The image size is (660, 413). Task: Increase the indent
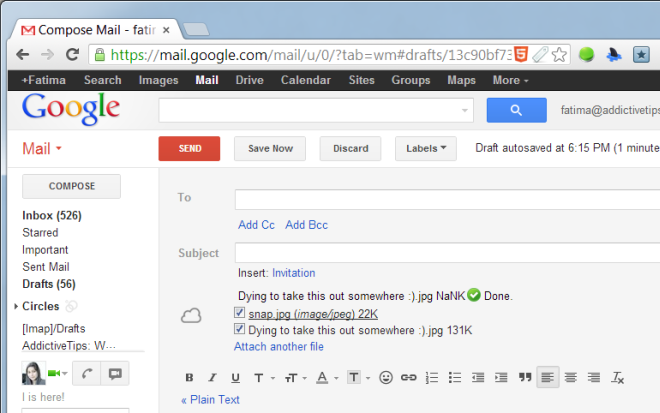click(501, 378)
